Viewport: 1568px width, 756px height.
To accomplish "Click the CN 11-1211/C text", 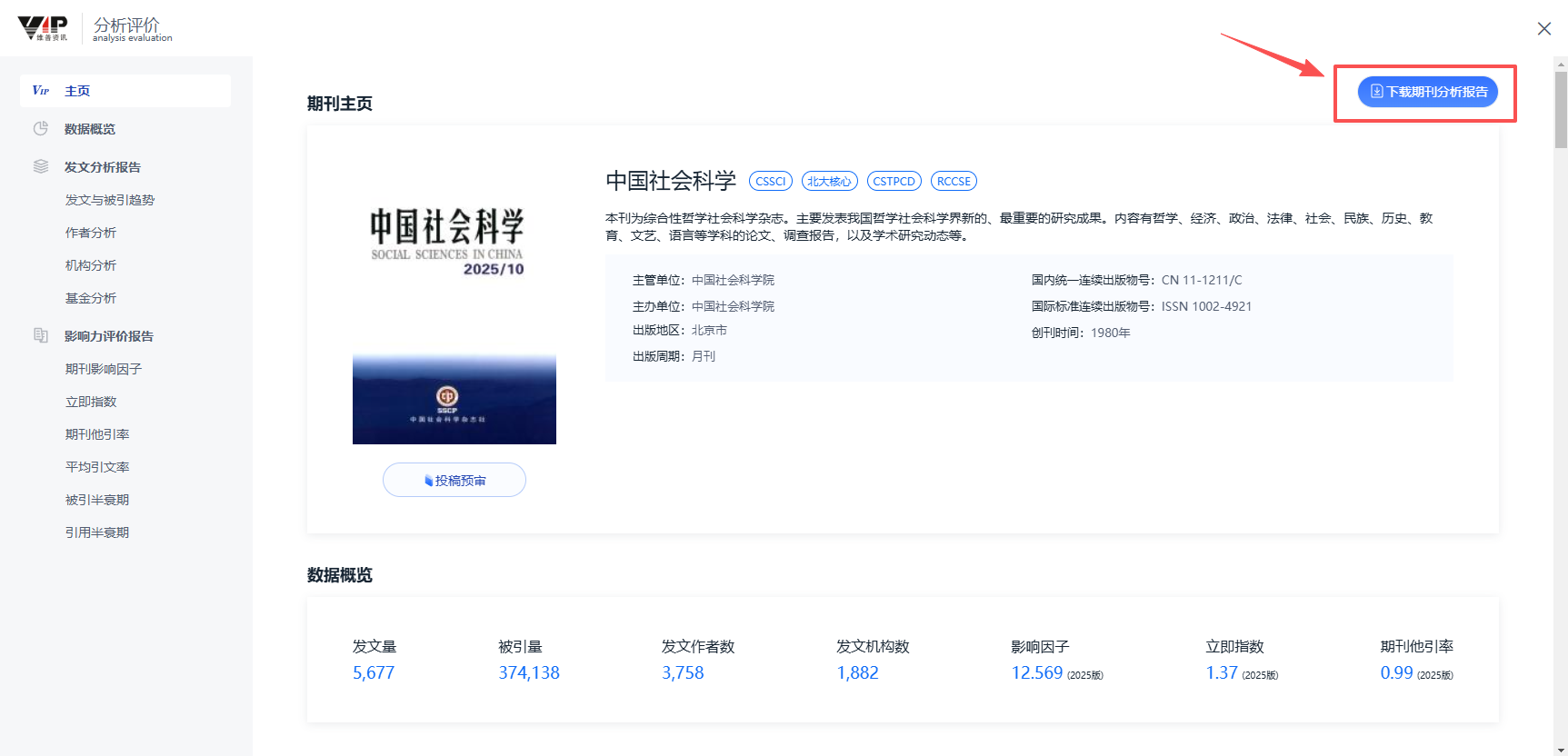I will click(x=1202, y=280).
